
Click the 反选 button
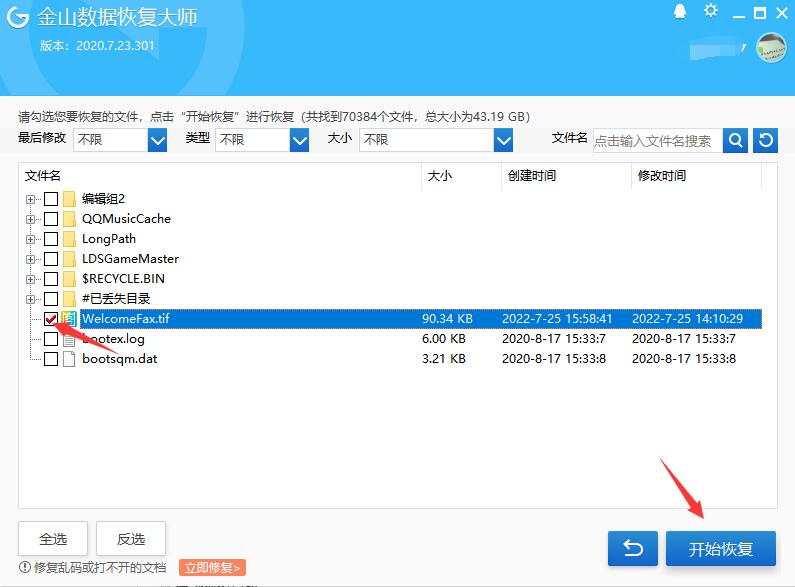pyautogui.click(x=131, y=539)
